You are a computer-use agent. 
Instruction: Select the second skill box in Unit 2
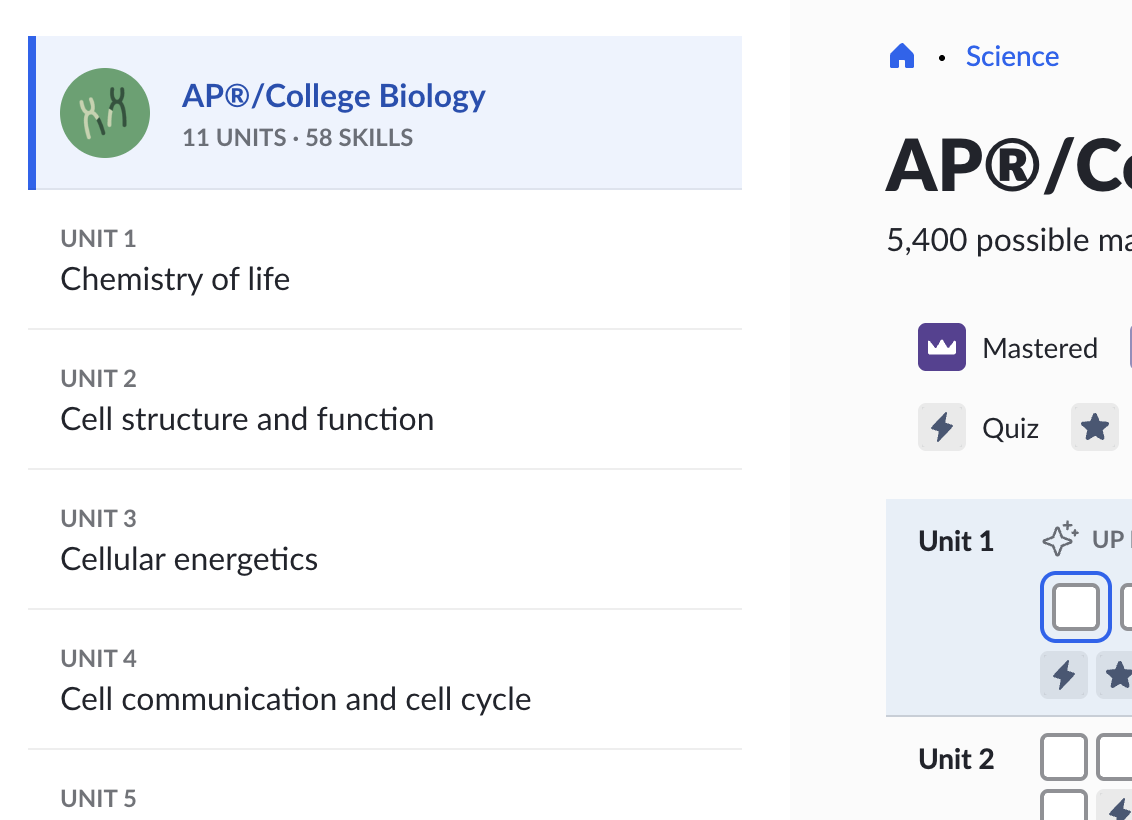tap(1116, 757)
